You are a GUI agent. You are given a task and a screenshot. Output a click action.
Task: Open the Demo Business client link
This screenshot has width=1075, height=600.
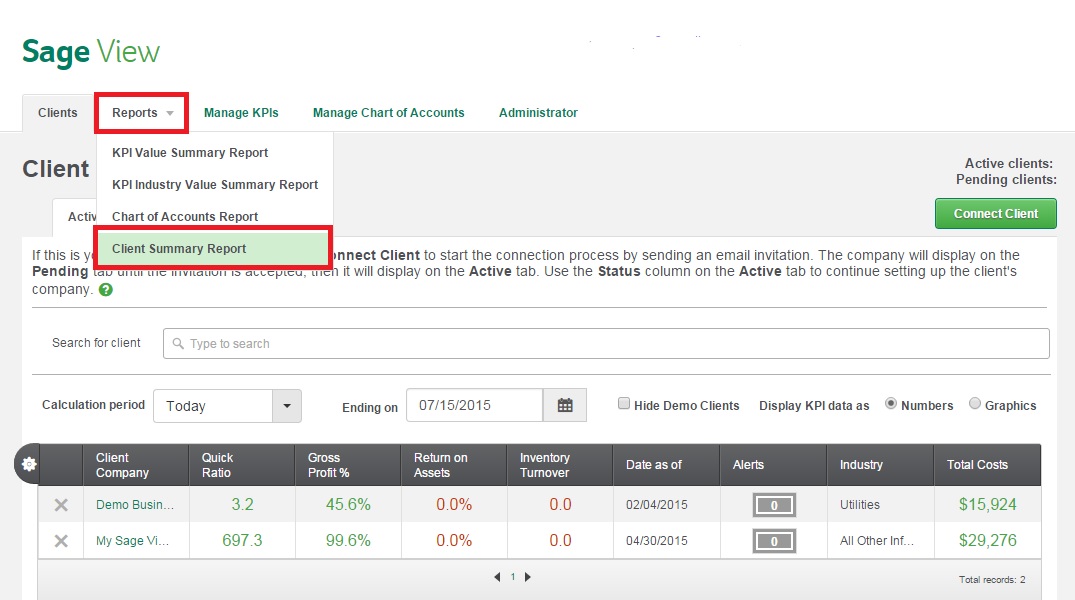(134, 505)
